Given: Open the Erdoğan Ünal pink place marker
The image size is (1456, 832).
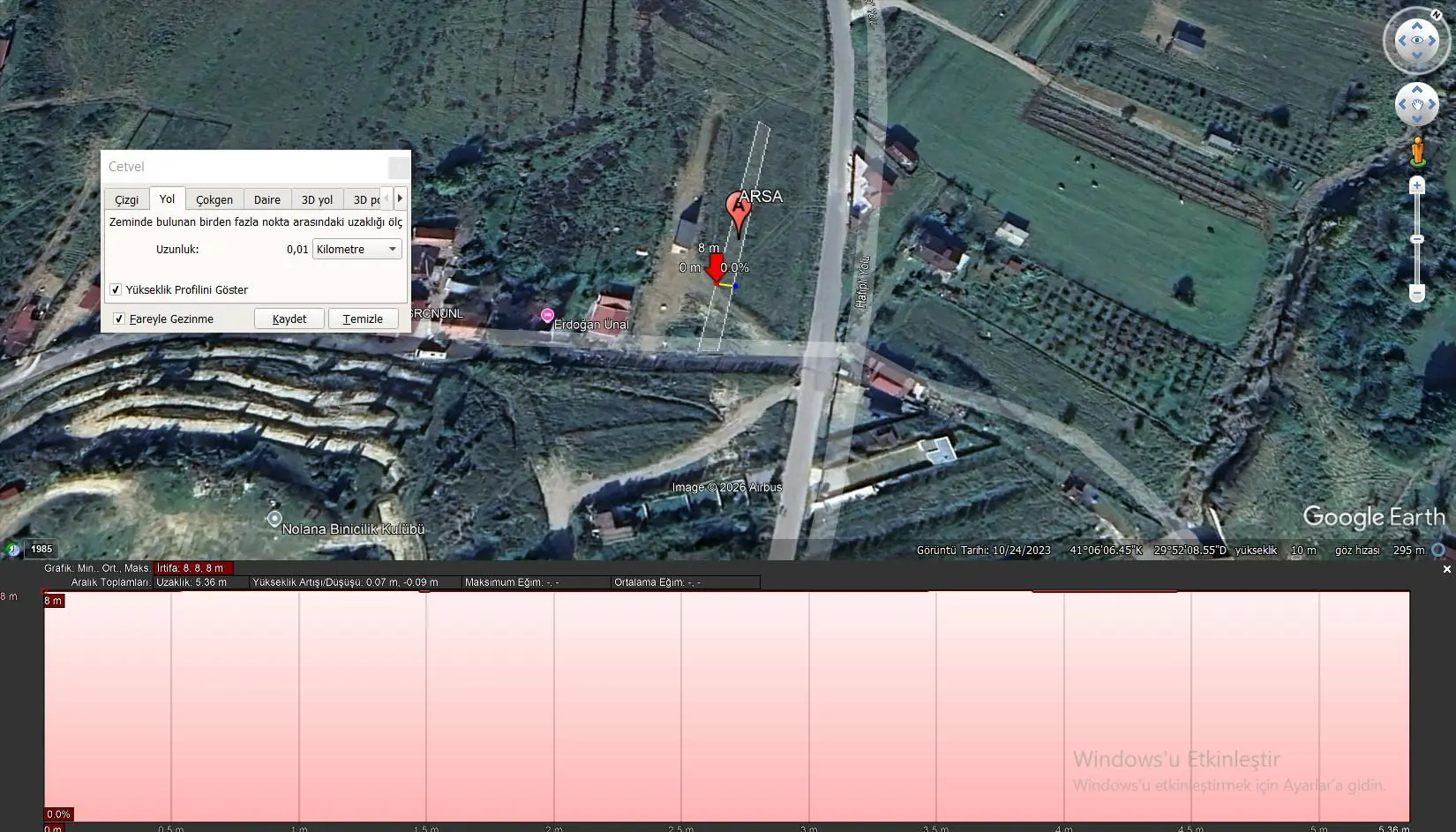Looking at the screenshot, I should pos(547,315).
